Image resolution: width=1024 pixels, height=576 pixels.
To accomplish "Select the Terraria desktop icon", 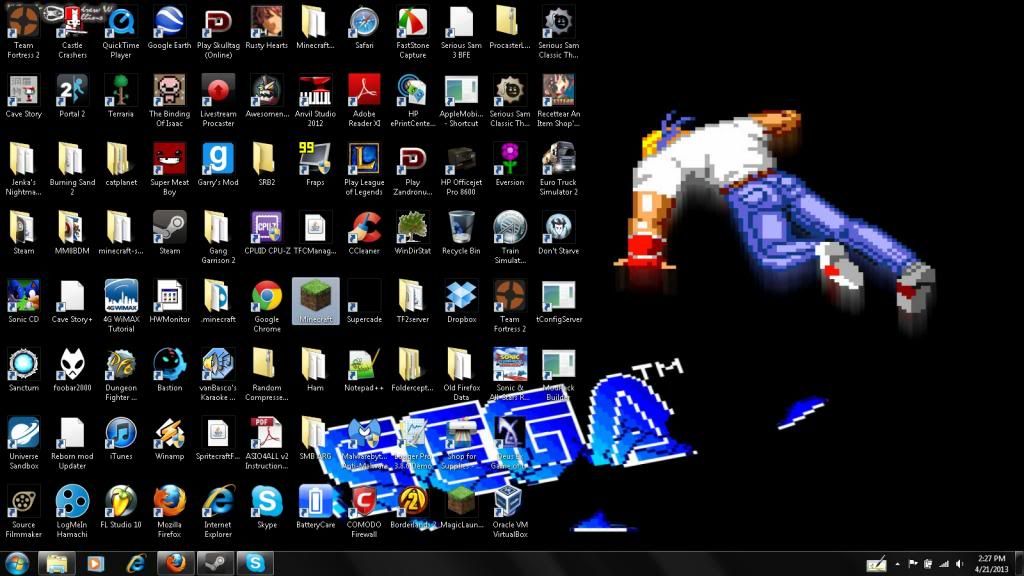I will 120,91.
